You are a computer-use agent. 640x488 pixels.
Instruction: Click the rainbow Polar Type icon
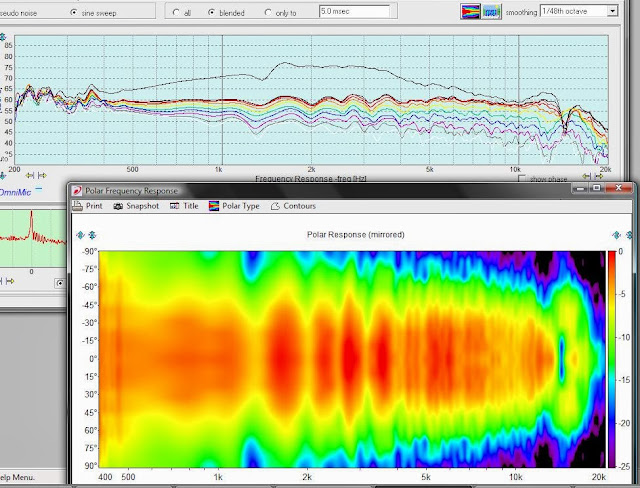214,206
